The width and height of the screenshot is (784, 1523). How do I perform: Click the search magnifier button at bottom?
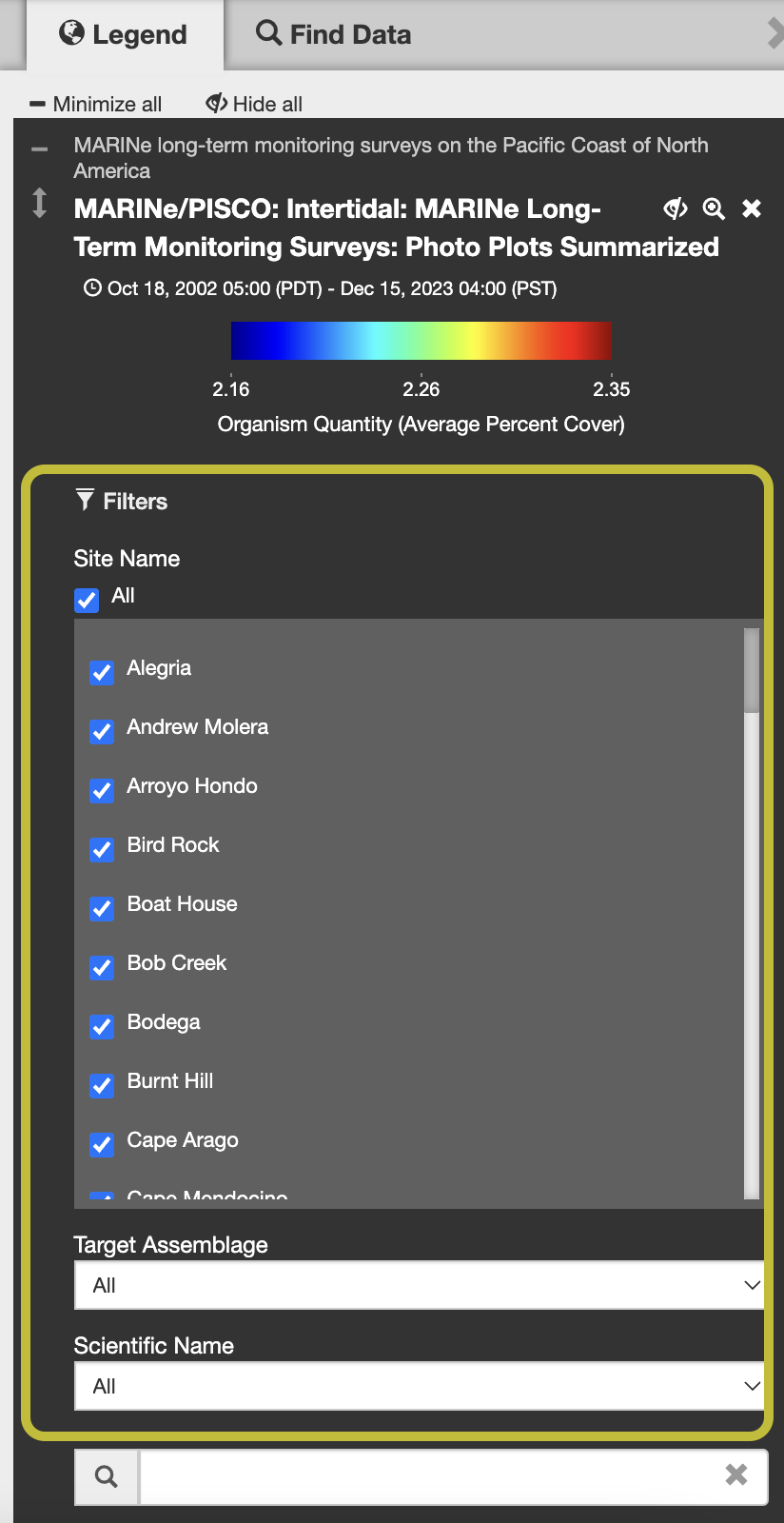pos(107,1476)
